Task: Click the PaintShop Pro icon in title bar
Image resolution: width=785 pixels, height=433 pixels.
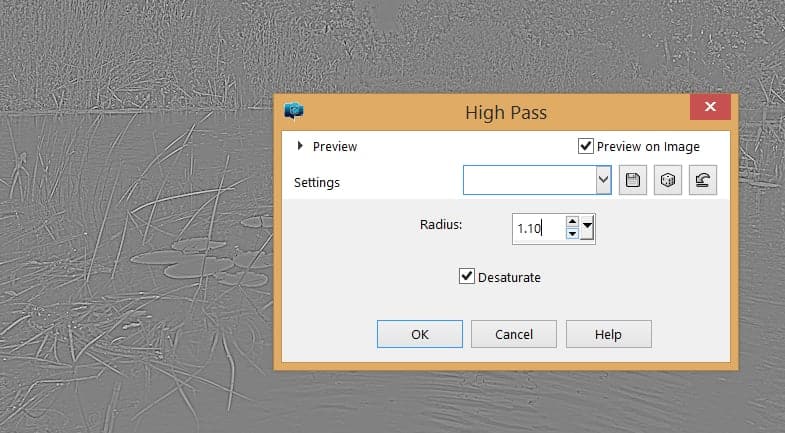Action: [x=294, y=111]
